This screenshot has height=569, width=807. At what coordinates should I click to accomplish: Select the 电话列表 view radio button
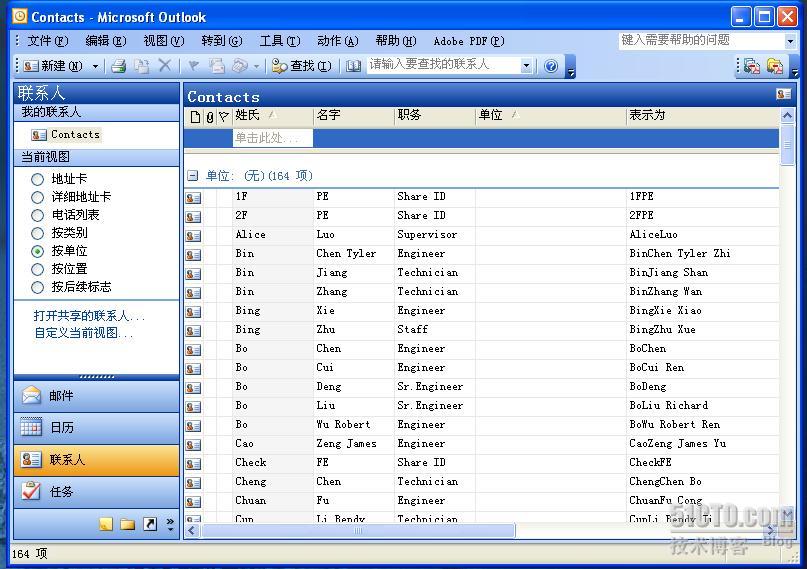[38, 216]
